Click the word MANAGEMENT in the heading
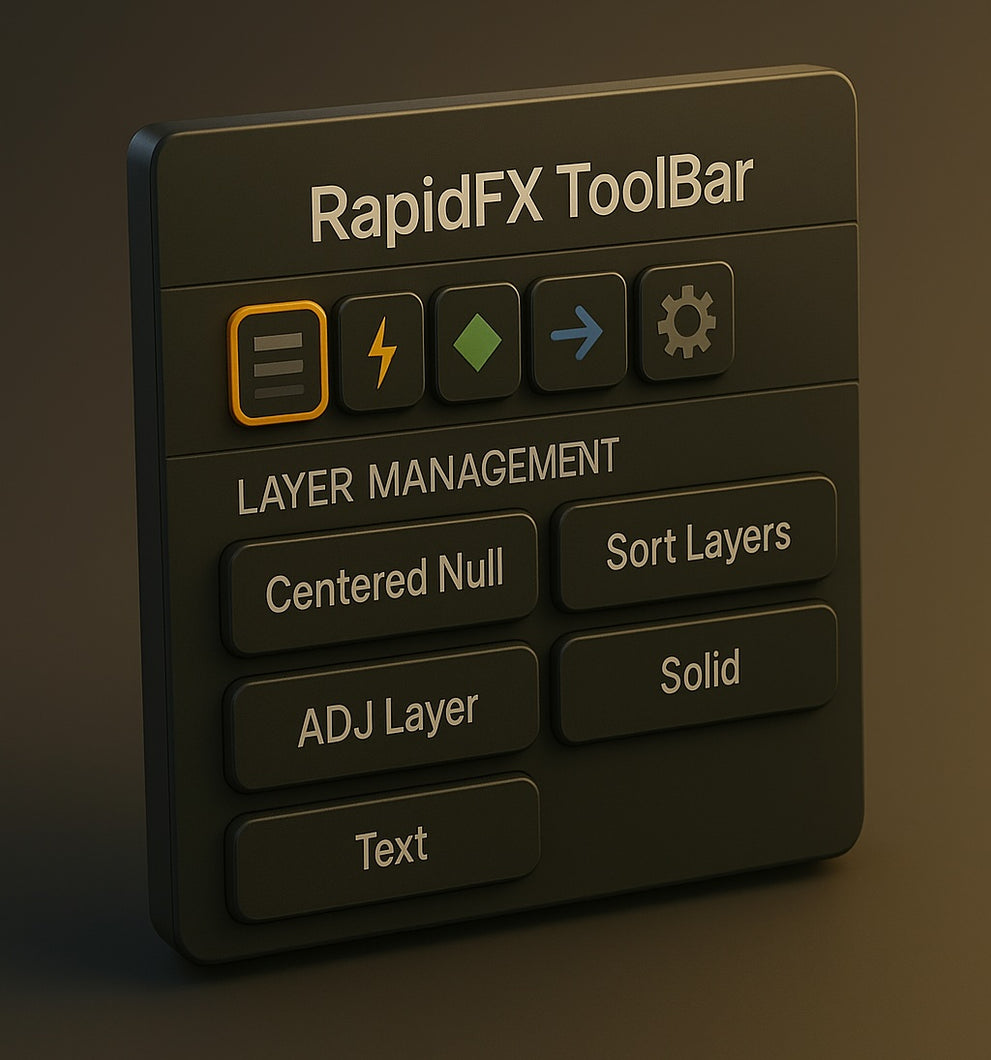The width and height of the screenshot is (991, 1060). click(x=494, y=468)
